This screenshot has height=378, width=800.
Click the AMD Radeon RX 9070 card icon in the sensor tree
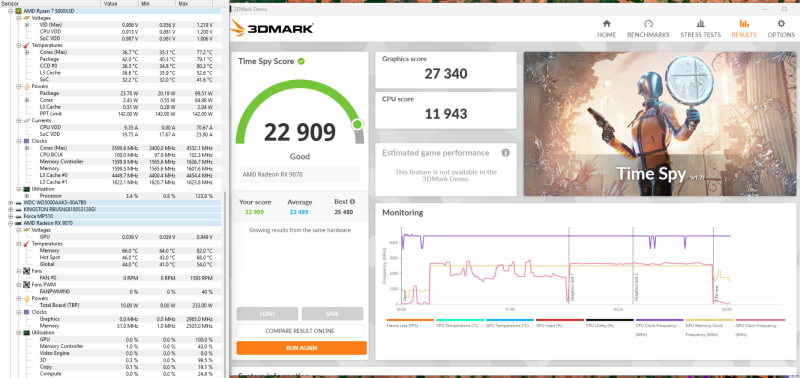pyautogui.click(x=18, y=223)
